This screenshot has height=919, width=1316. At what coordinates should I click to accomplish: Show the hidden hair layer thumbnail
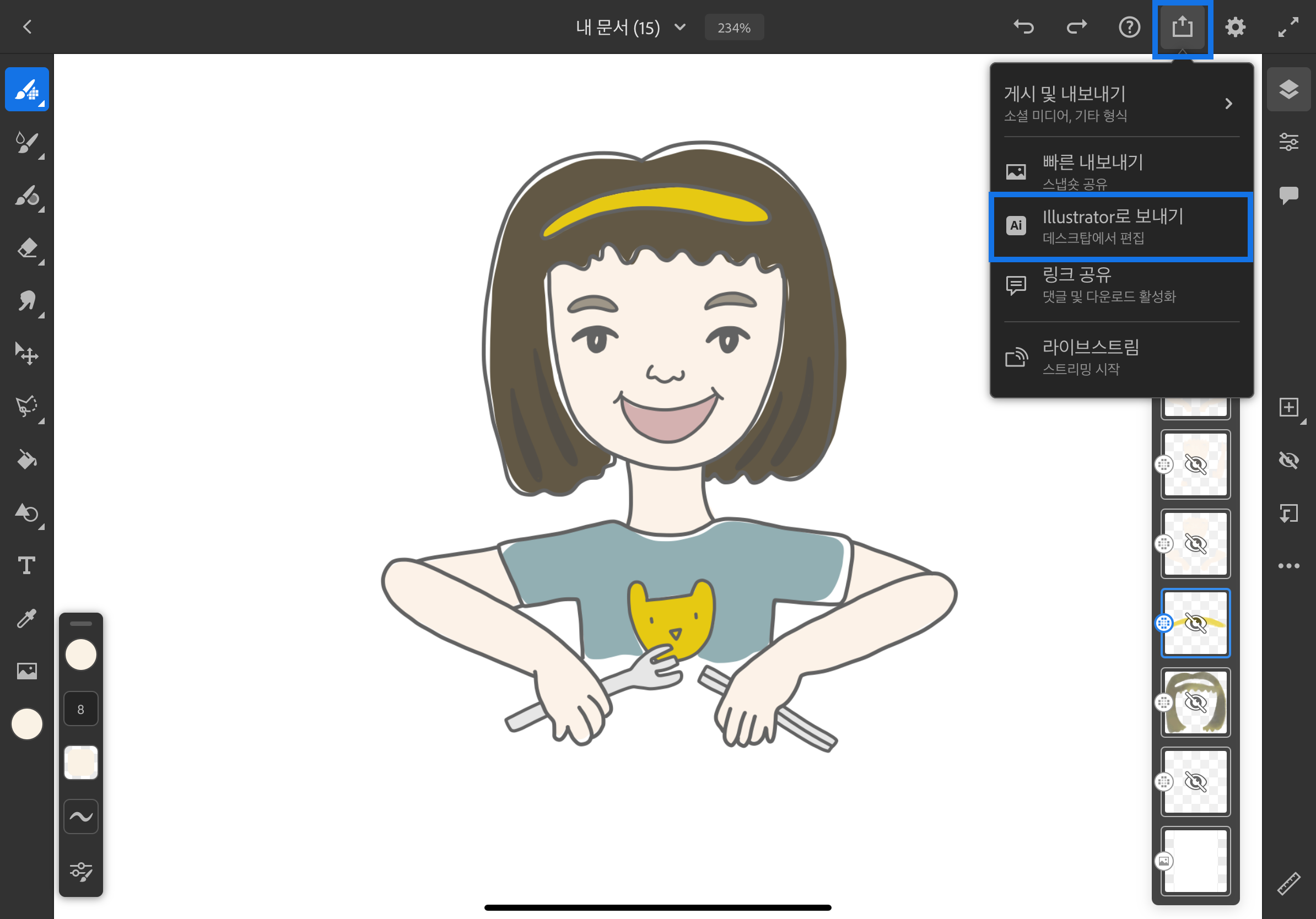click(x=1196, y=702)
